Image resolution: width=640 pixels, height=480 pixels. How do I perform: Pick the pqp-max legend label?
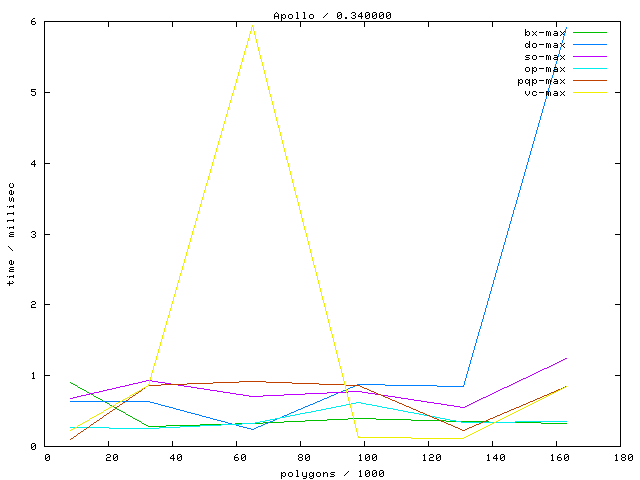click(542, 81)
